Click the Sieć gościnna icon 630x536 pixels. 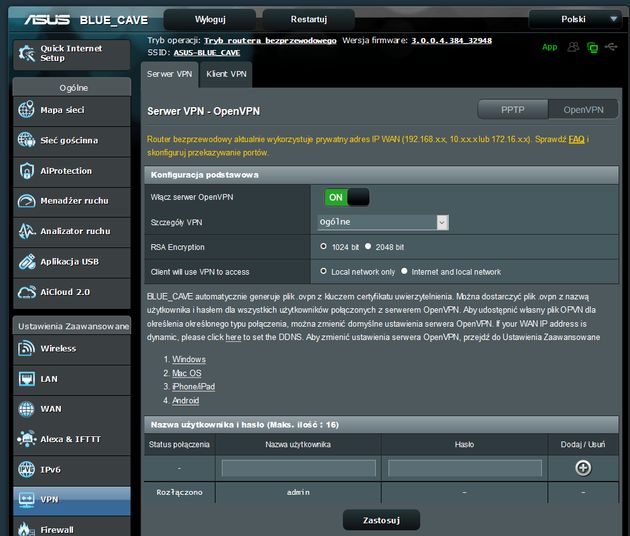pos(27,140)
